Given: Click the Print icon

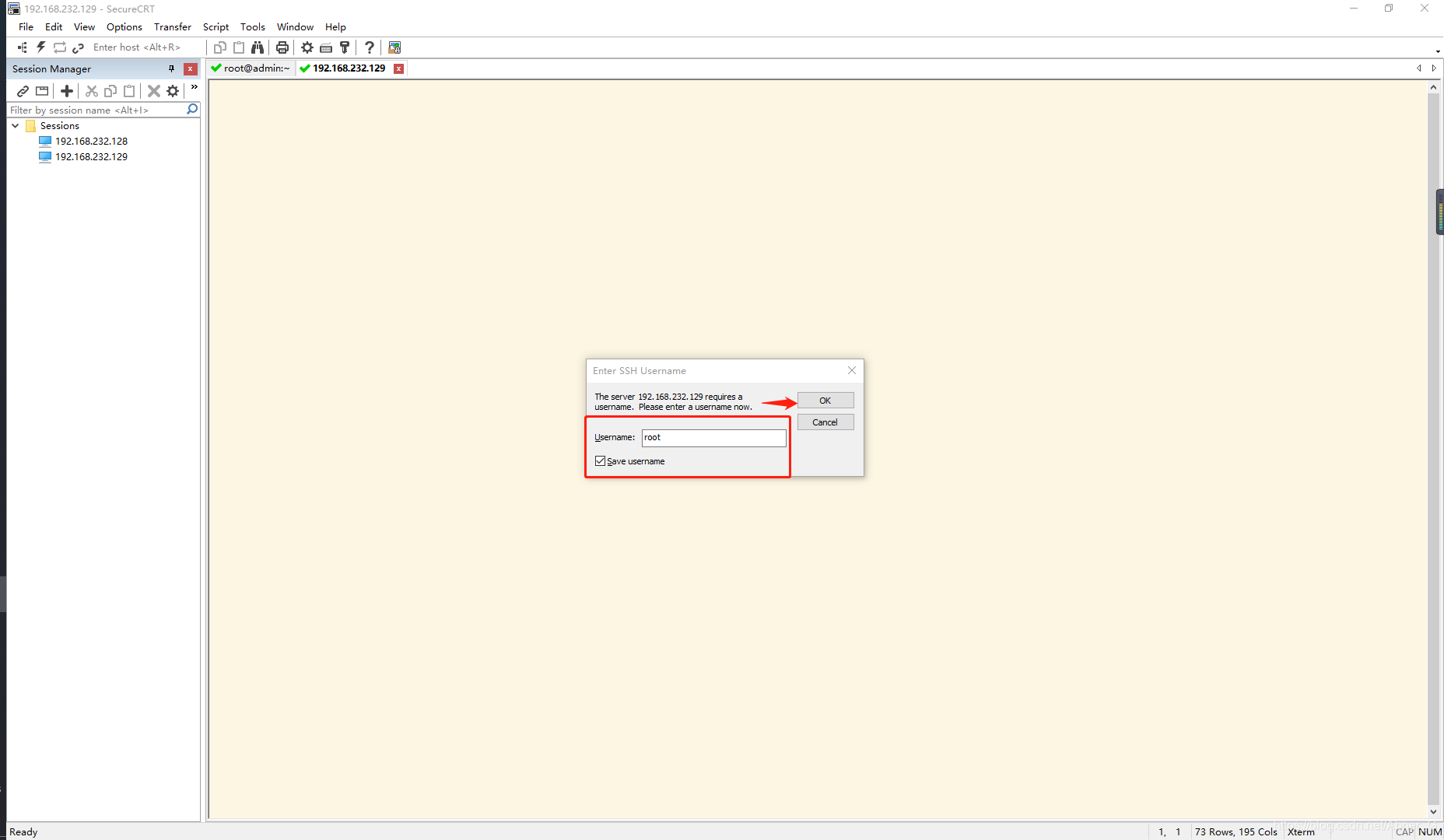Looking at the screenshot, I should [282, 47].
